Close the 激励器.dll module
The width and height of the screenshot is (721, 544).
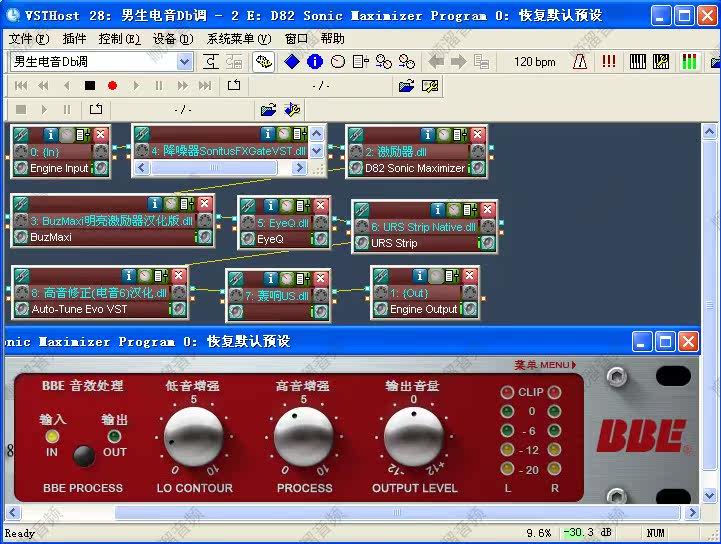tap(478, 134)
